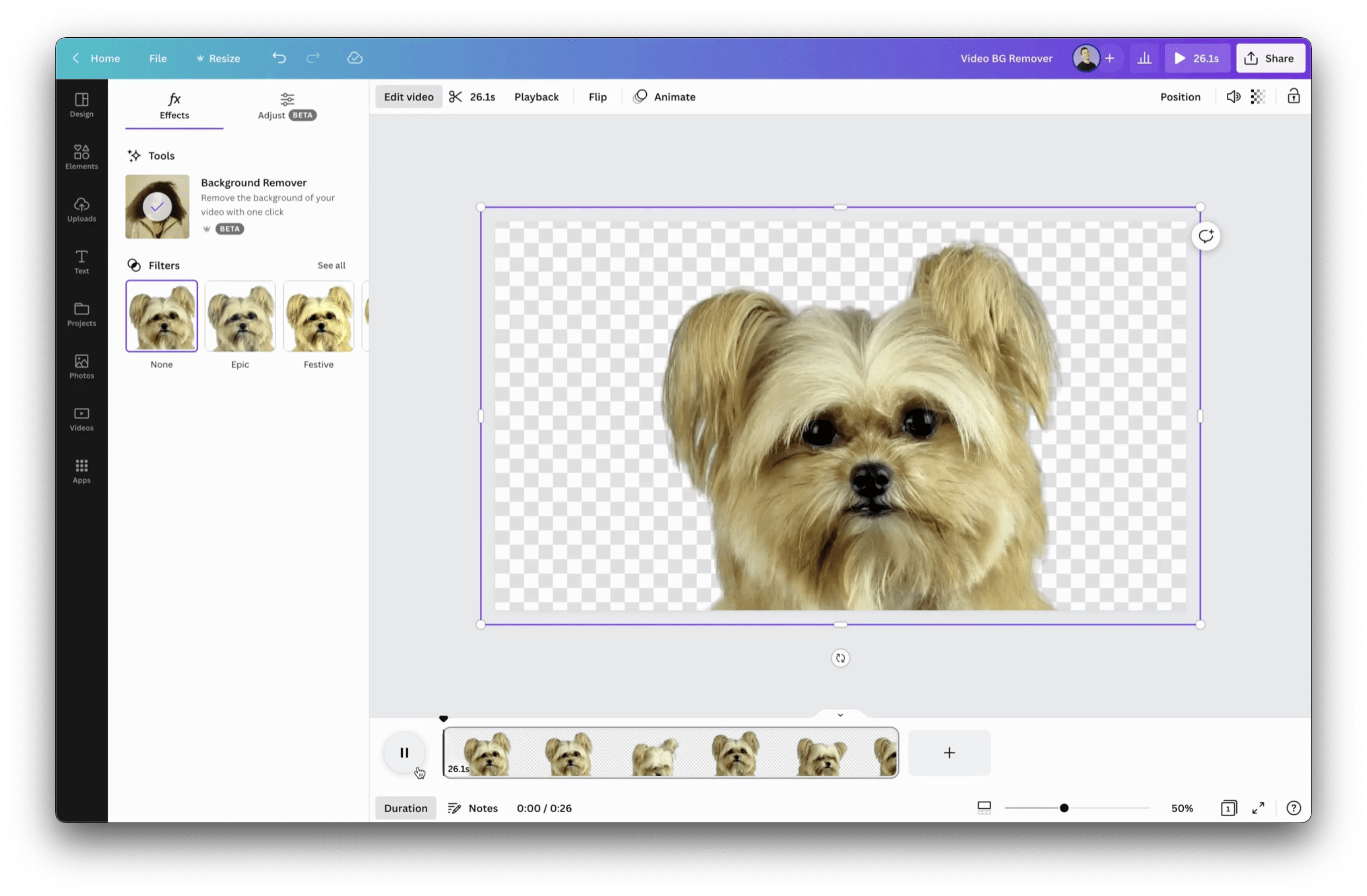Open the transparency settings
1367x896 pixels.
(x=1258, y=96)
